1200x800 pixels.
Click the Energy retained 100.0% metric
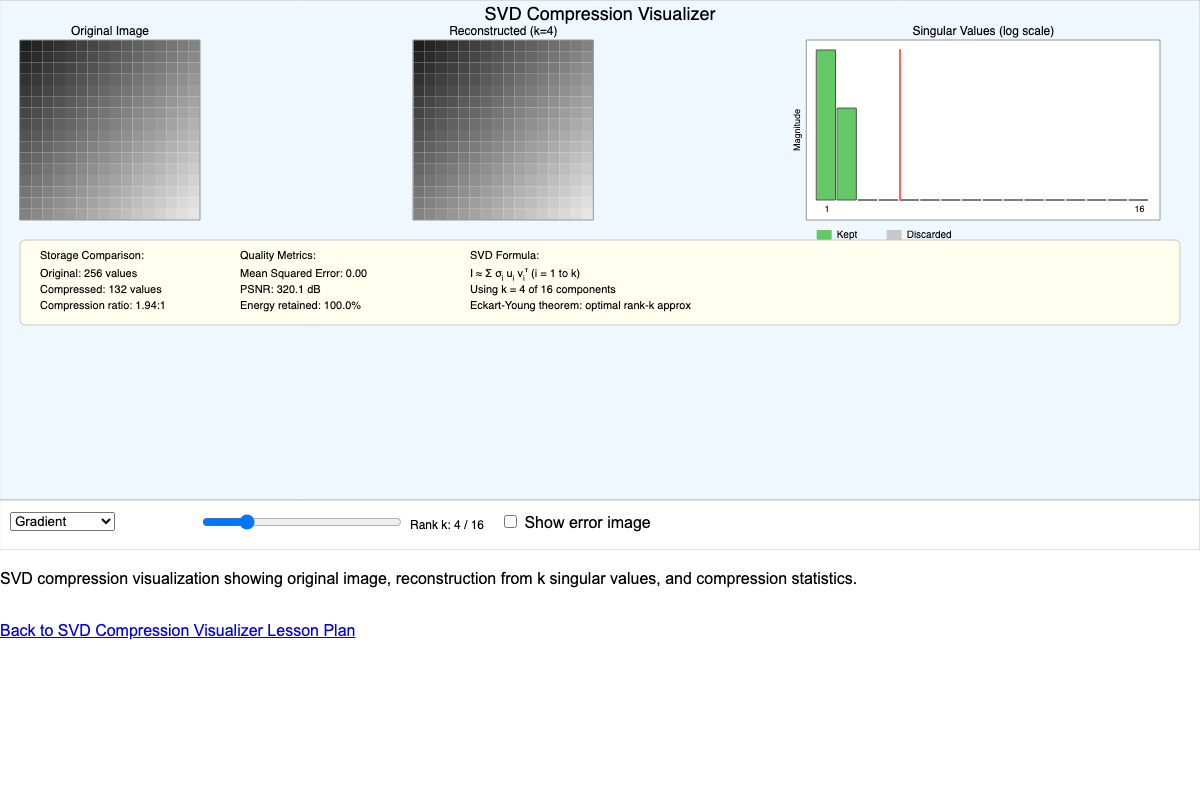[300, 305]
